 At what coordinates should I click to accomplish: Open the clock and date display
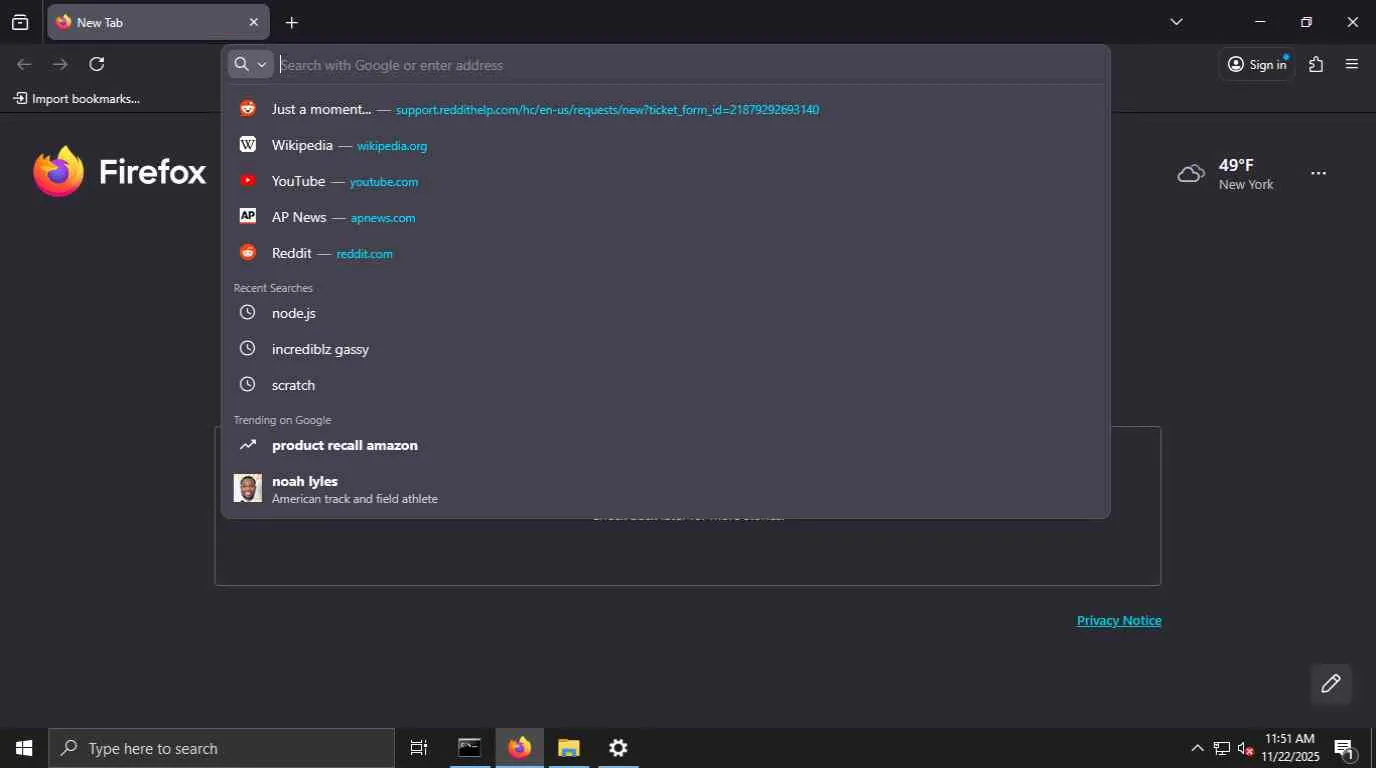coord(1290,748)
